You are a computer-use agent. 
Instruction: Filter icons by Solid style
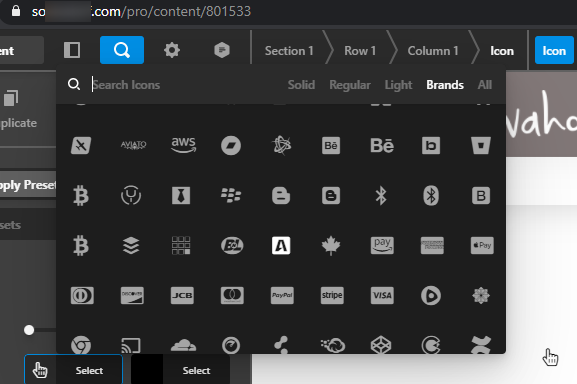click(x=301, y=85)
